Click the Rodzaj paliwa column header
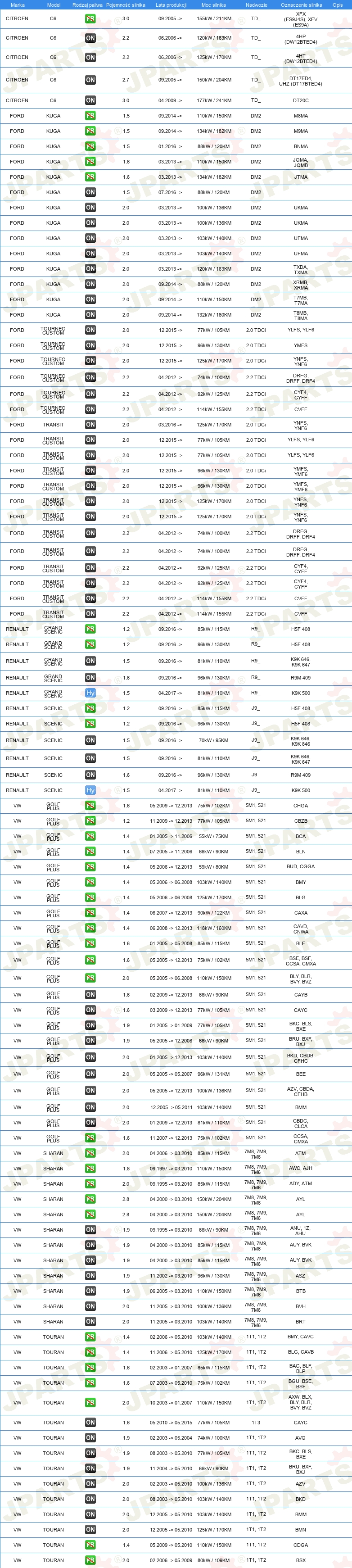 coord(87,5)
